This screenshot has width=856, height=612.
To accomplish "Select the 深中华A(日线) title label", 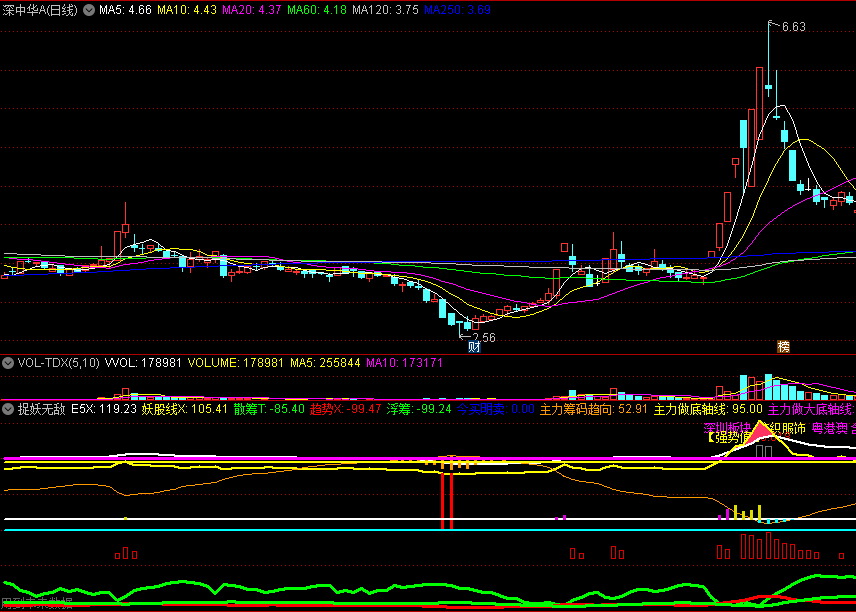I will 40,10.
